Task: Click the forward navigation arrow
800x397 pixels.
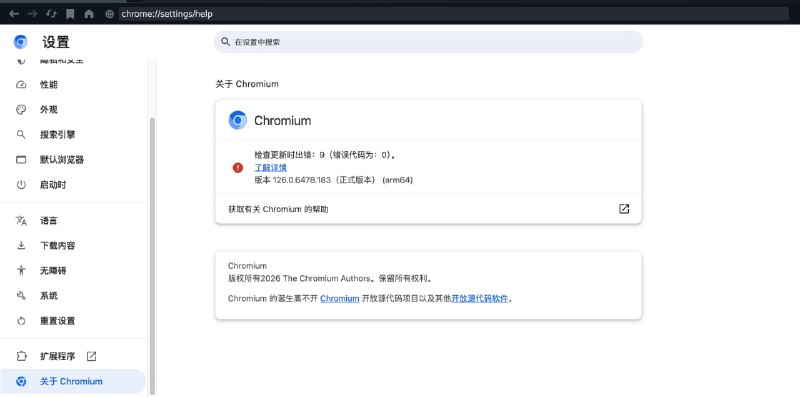Action: point(32,14)
